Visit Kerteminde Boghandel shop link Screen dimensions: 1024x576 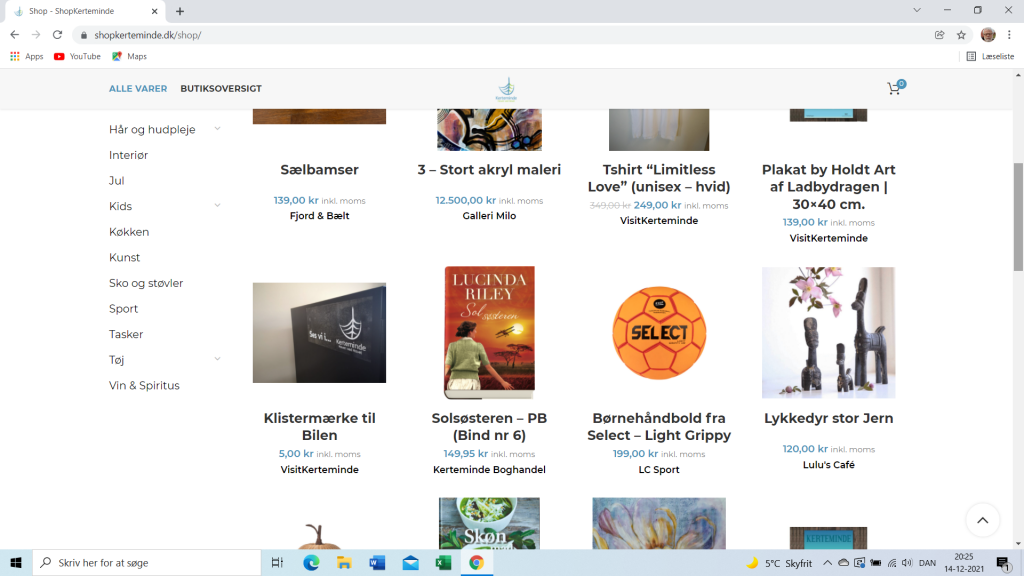tap(489, 470)
